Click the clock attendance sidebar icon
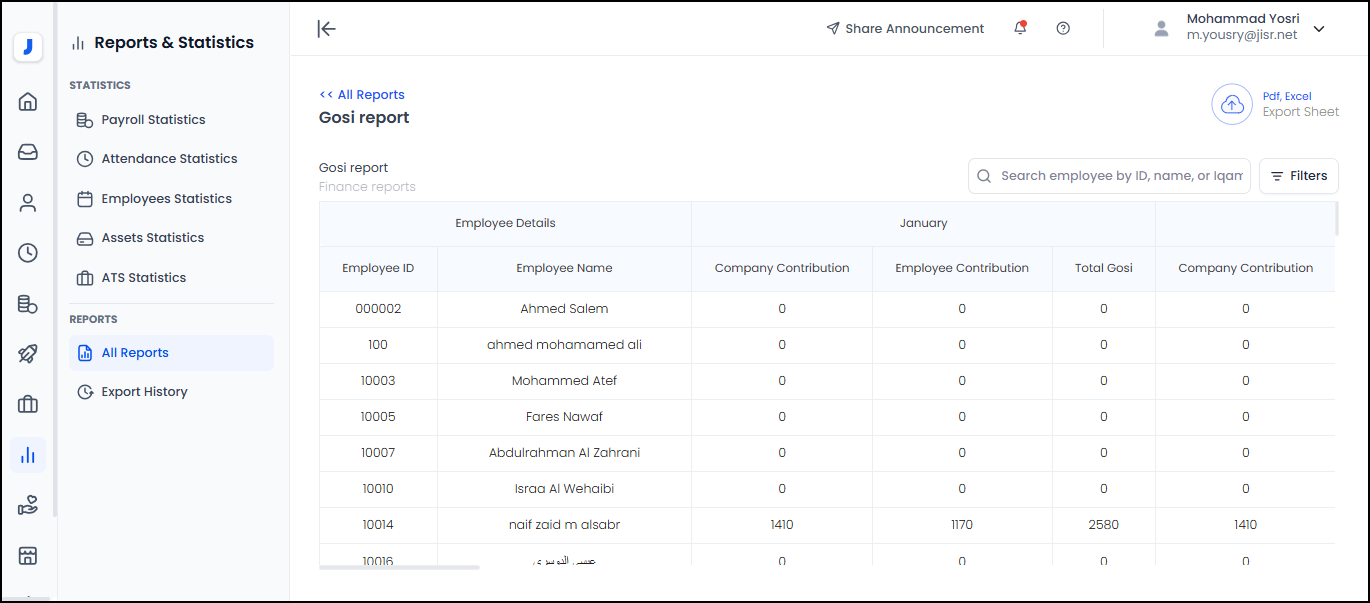The height and width of the screenshot is (603, 1370). click(28, 253)
